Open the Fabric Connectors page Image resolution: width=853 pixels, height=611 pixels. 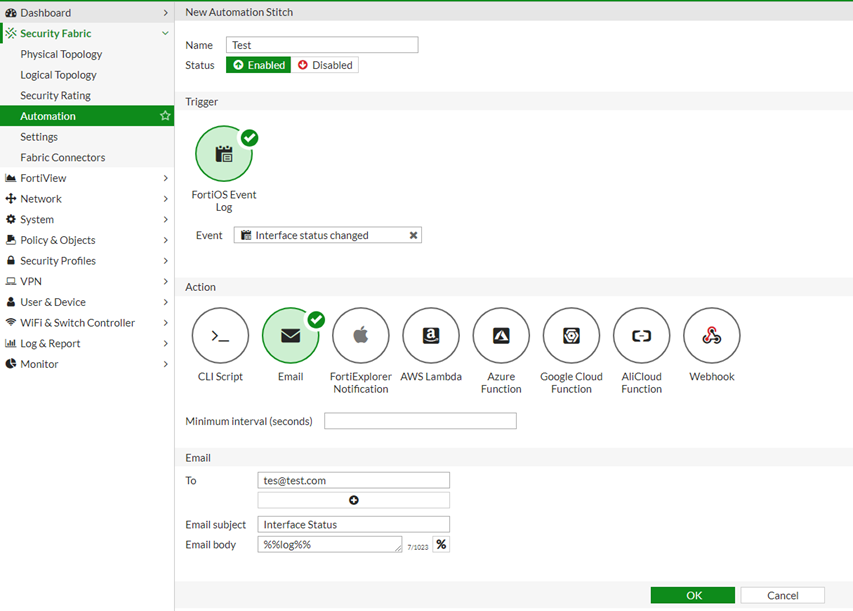[x=63, y=158]
